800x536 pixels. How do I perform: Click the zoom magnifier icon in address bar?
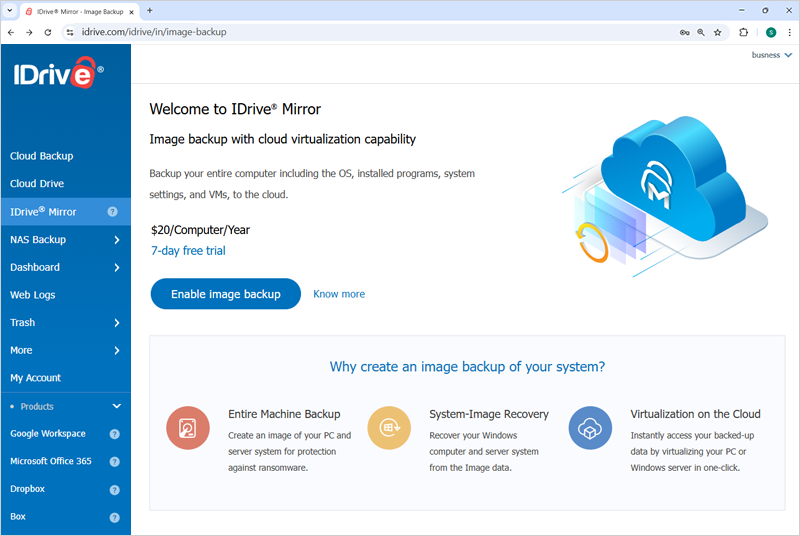[701, 32]
